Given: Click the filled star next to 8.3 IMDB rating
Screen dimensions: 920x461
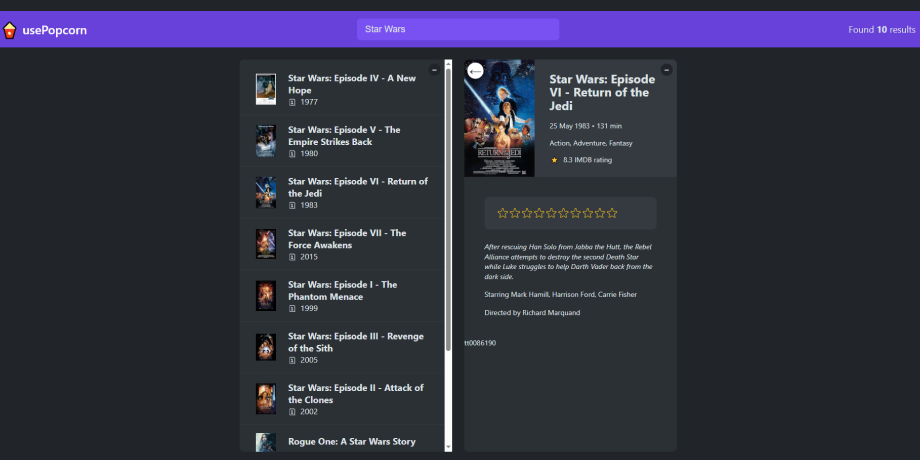Looking at the screenshot, I should pyautogui.click(x=554, y=160).
